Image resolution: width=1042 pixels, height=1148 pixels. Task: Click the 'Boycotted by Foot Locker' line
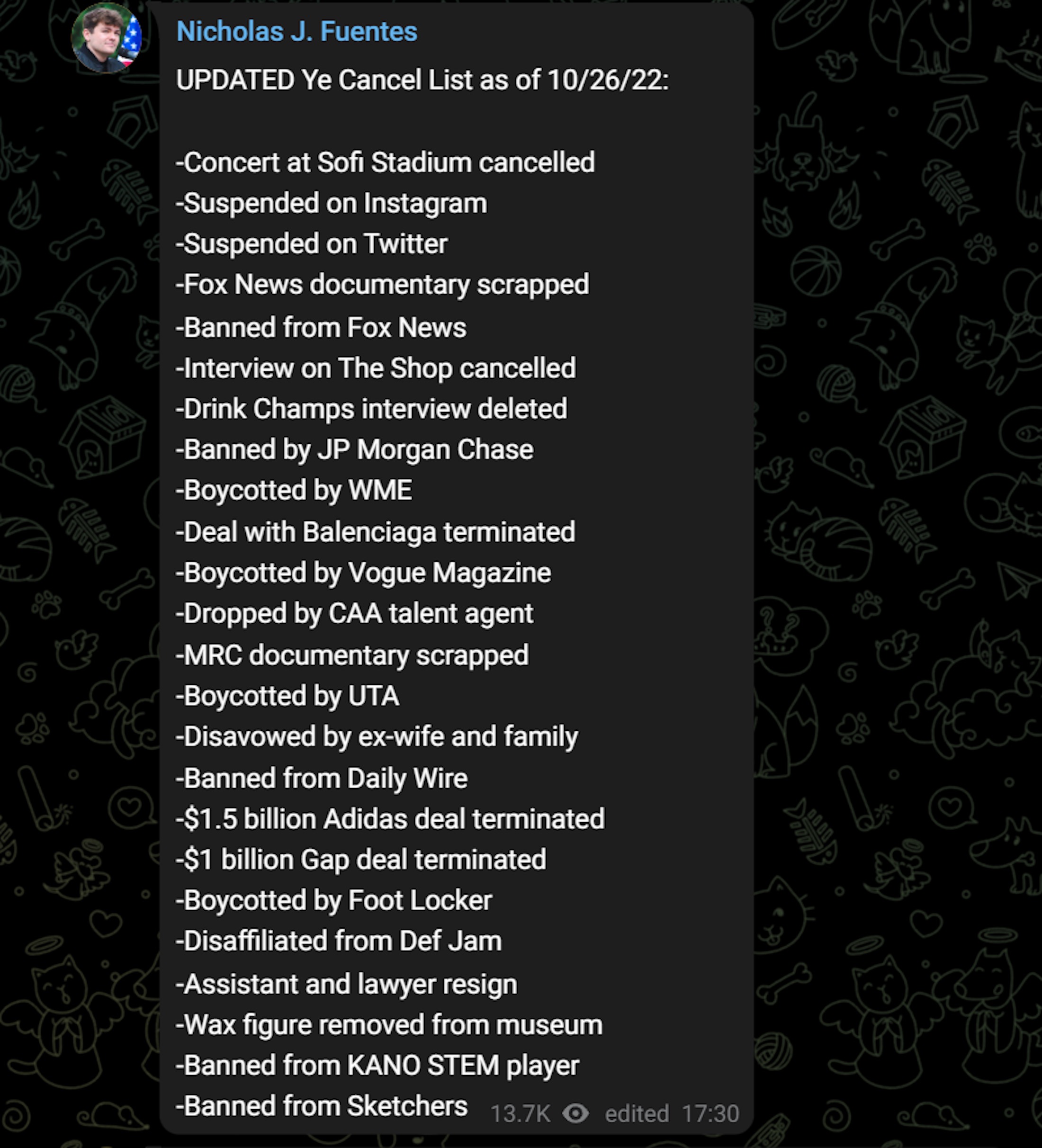[x=333, y=900]
